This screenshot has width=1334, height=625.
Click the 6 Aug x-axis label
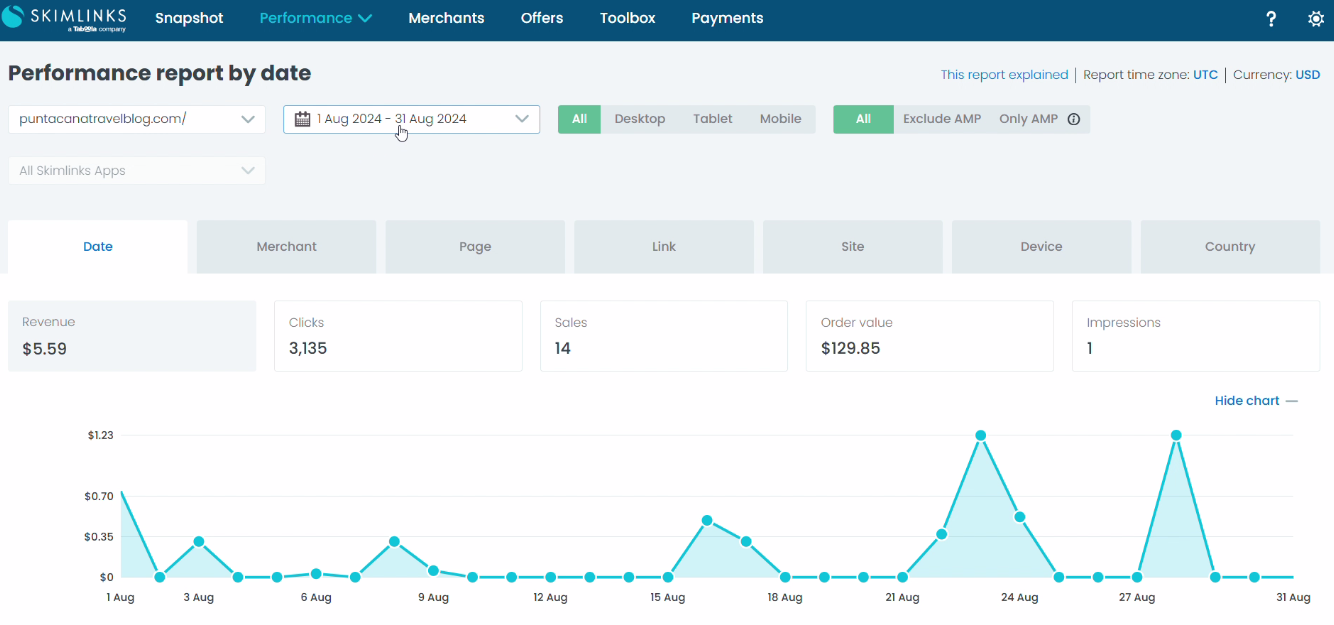316,598
